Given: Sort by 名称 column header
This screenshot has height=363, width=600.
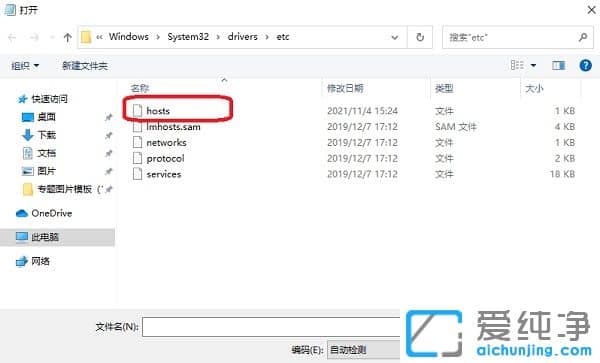Looking at the screenshot, I should (x=140, y=88).
